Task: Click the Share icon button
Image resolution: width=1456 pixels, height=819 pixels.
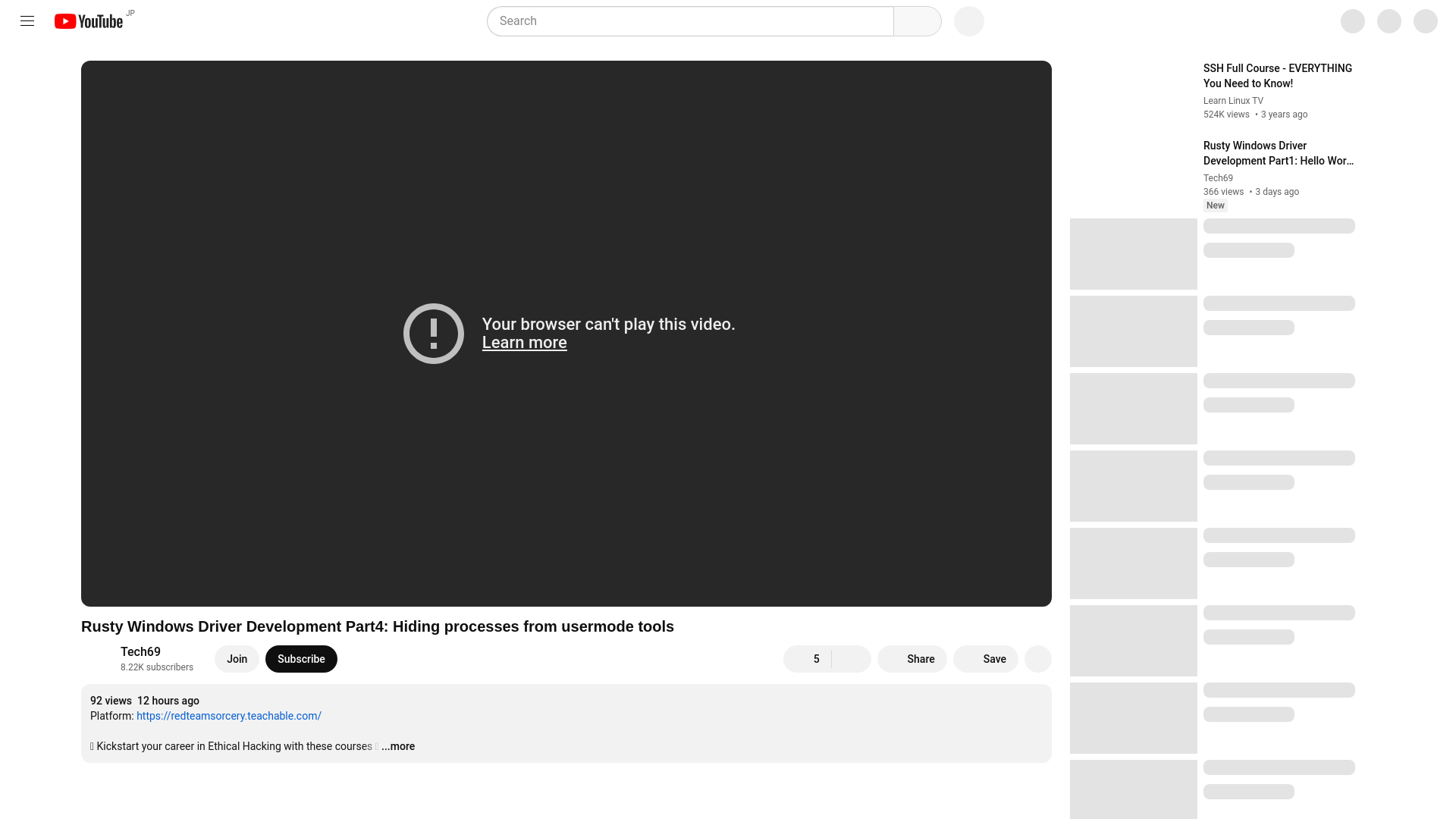Action: [912, 658]
